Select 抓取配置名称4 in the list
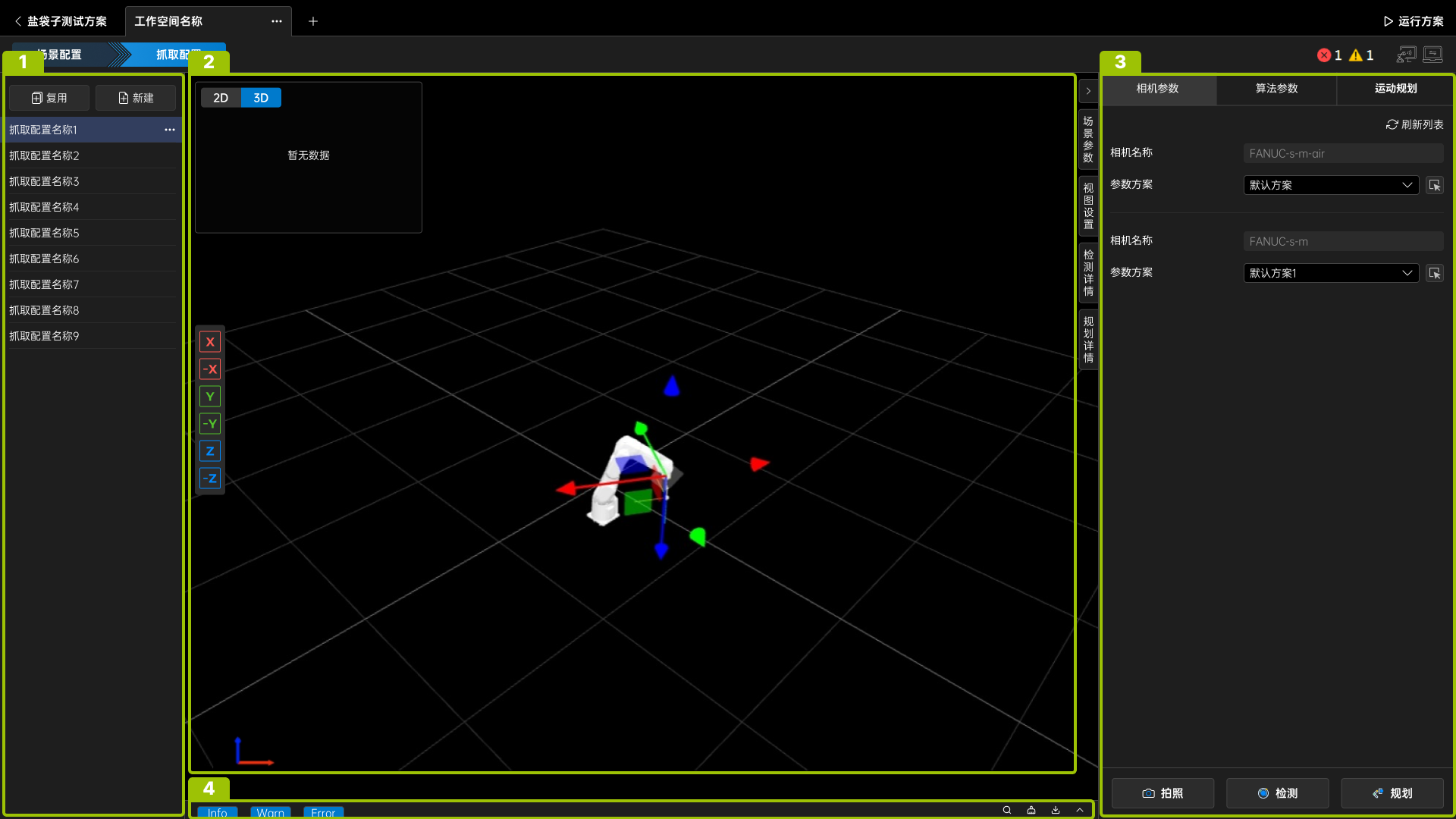The image size is (1456, 819). click(x=93, y=207)
